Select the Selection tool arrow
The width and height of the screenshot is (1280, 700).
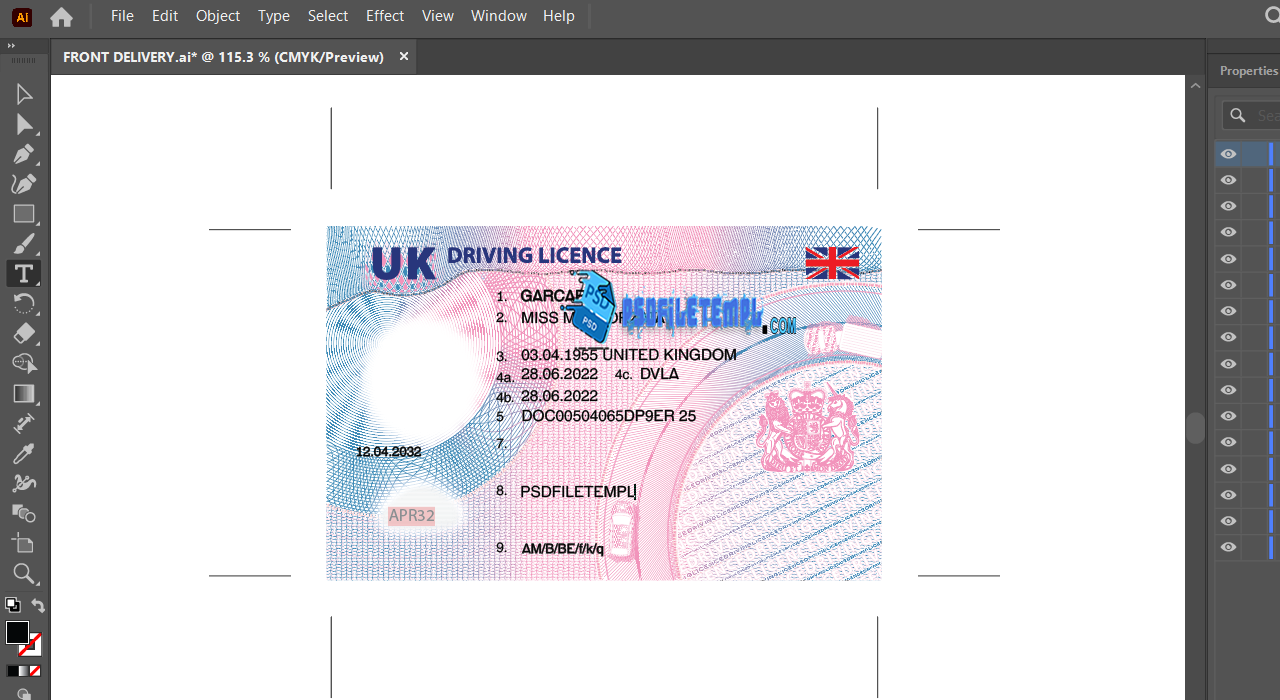click(x=24, y=94)
